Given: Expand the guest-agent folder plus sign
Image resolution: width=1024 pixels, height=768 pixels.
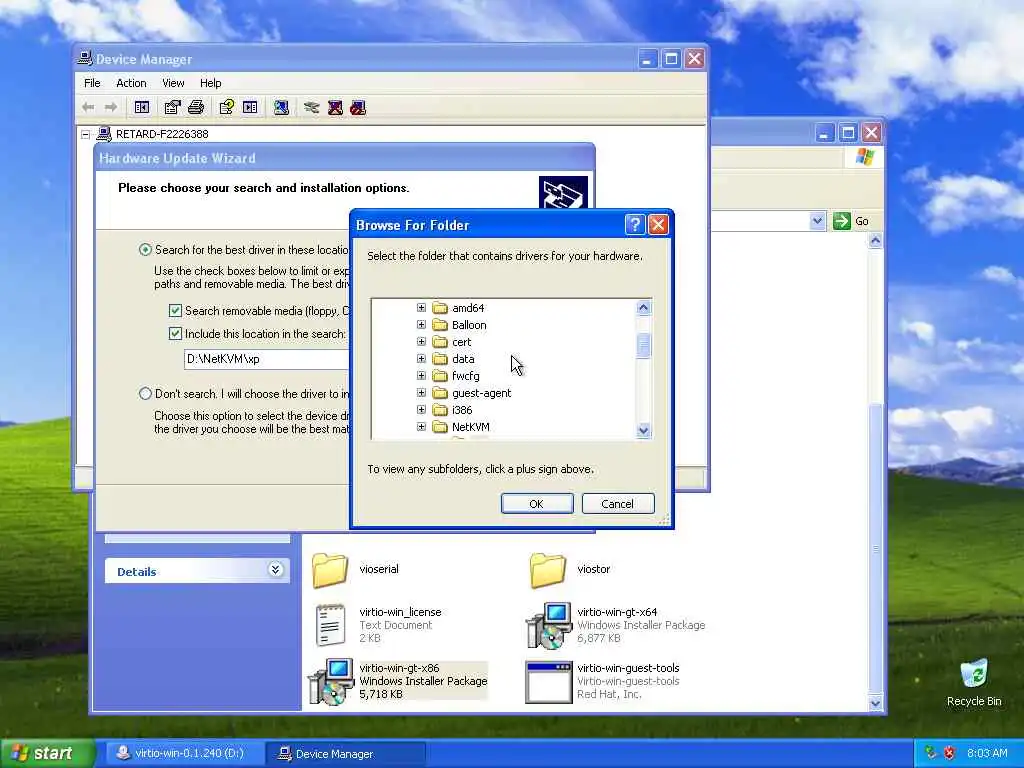Looking at the screenshot, I should 421,392.
